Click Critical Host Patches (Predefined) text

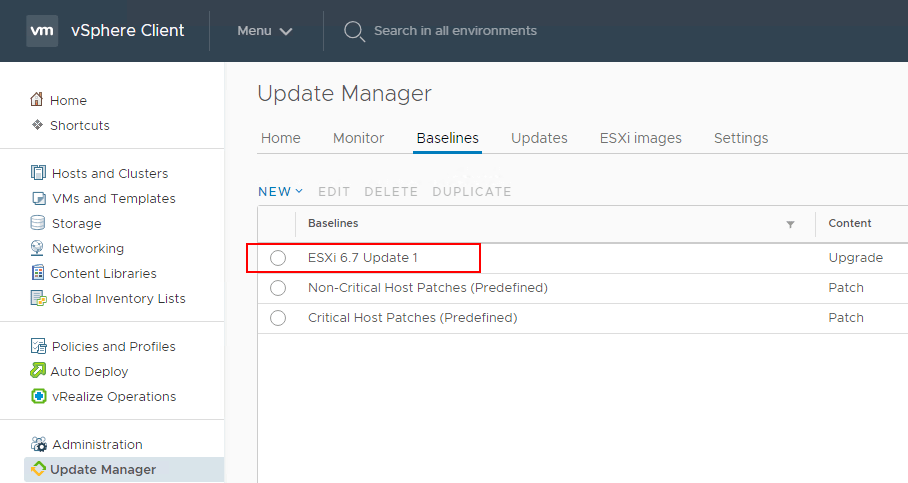413,317
